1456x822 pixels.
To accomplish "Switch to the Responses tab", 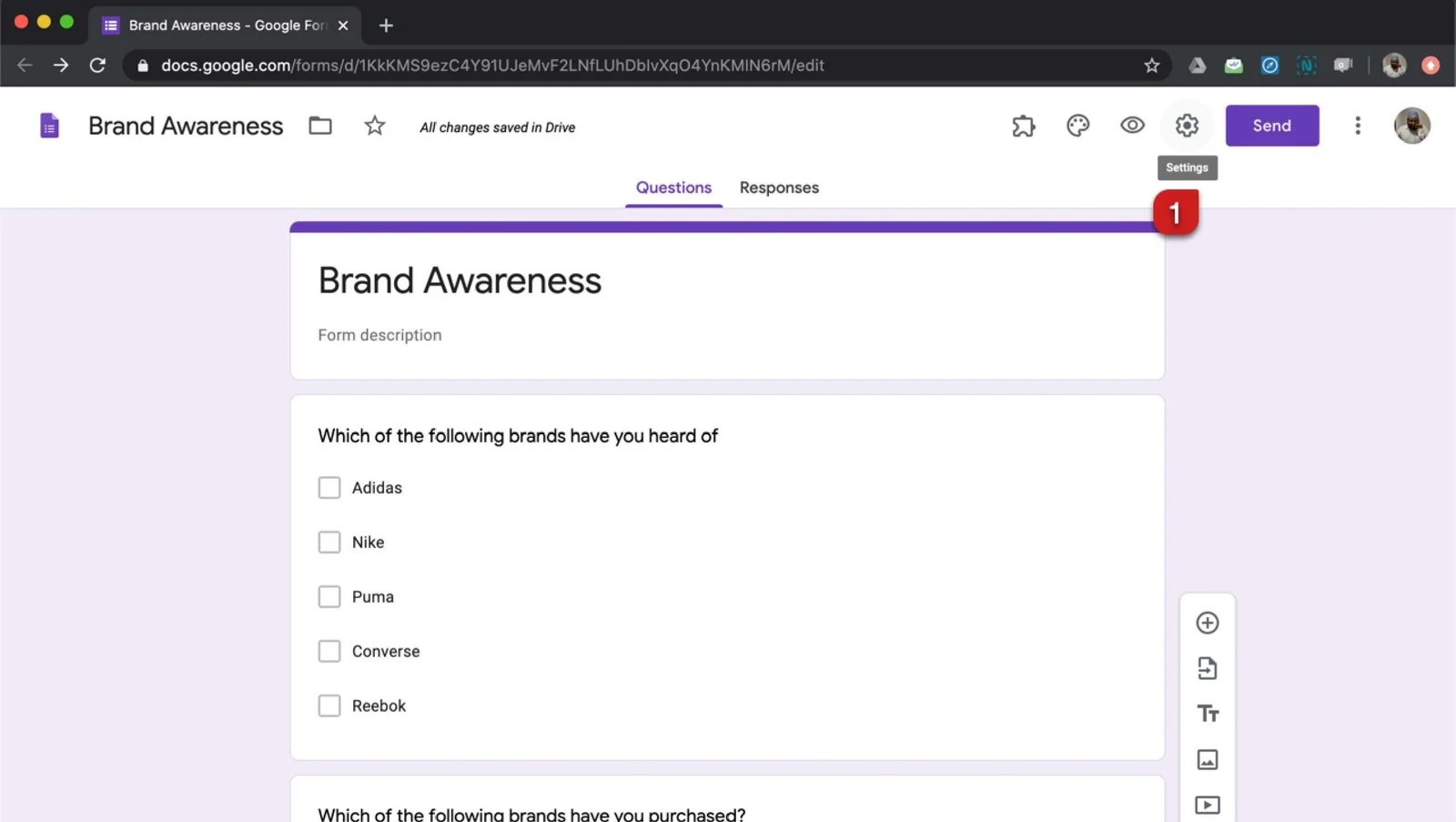I will coord(779,188).
